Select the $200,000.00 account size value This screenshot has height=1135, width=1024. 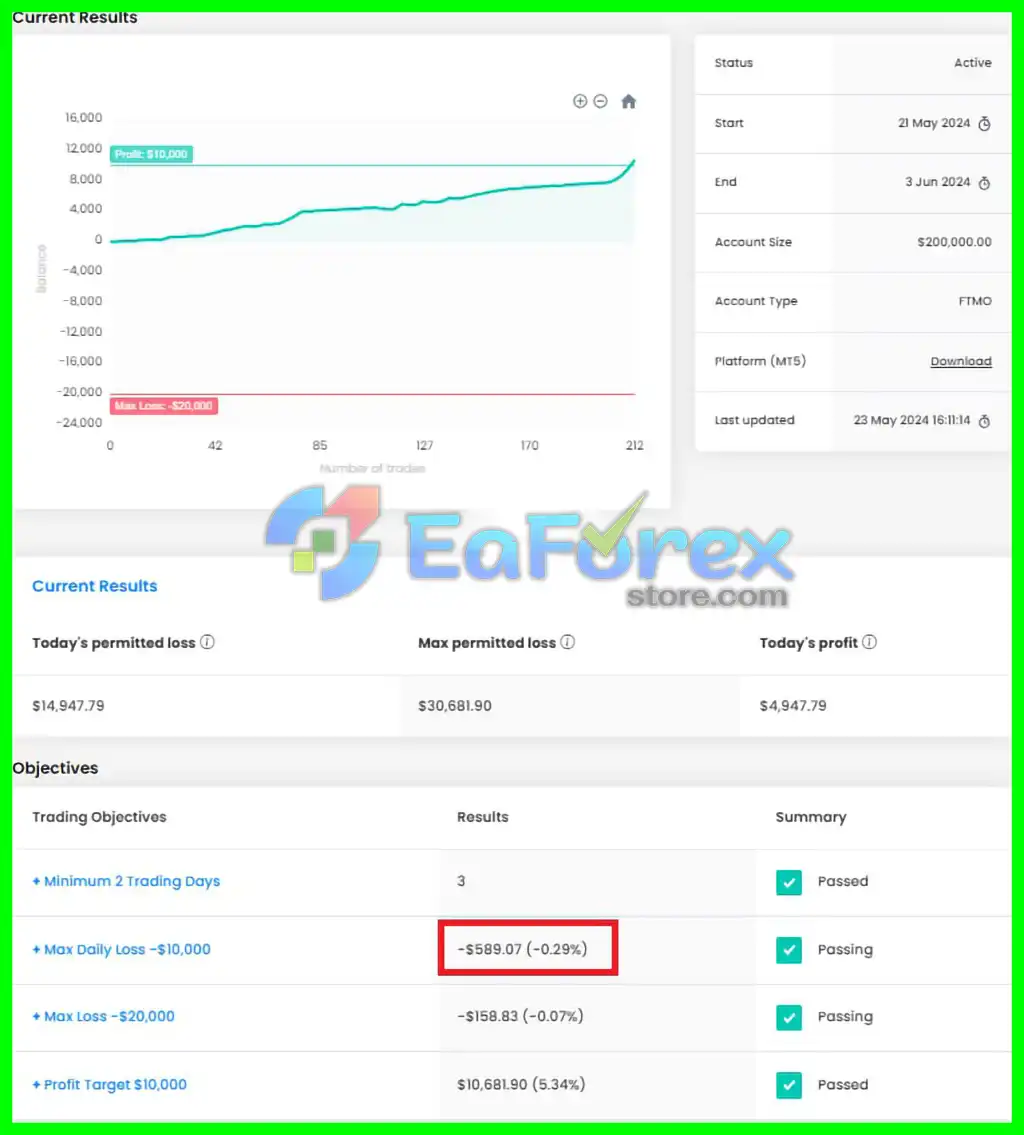(x=954, y=242)
